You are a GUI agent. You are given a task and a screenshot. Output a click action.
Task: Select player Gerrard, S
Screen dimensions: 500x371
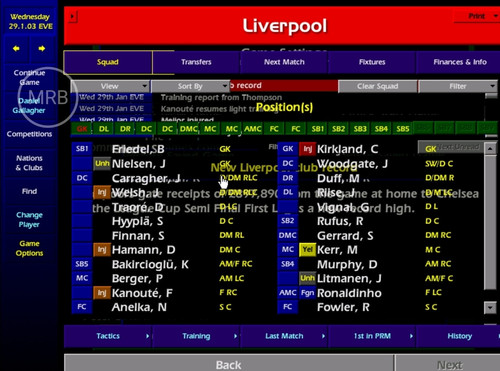click(345, 236)
